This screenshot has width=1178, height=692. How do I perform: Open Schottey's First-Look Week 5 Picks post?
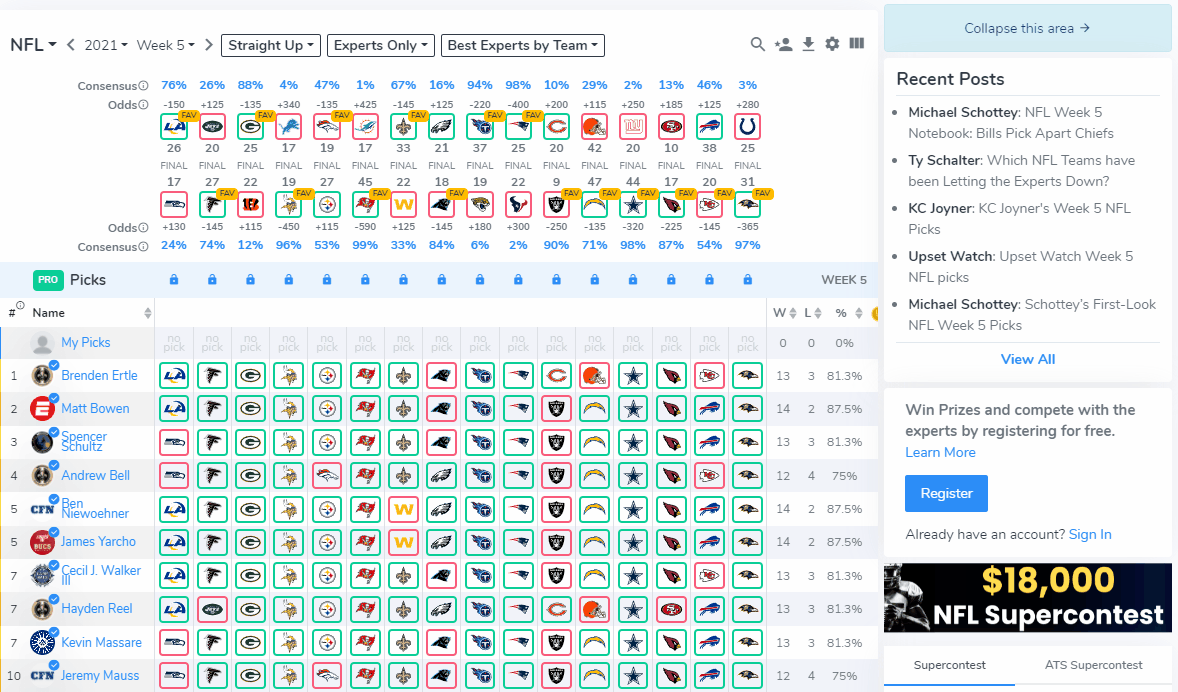pos(1032,315)
